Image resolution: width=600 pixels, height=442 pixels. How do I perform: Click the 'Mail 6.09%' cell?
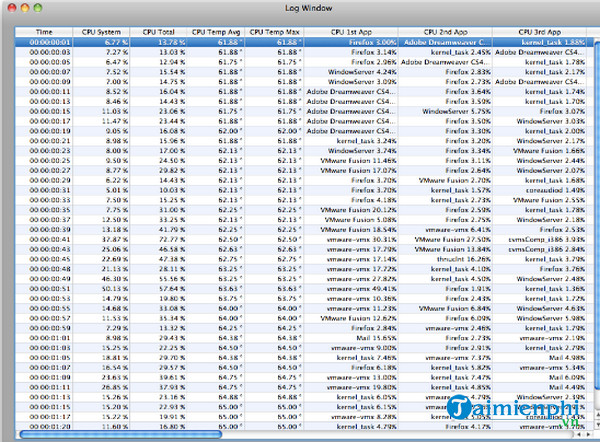tap(567, 378)
